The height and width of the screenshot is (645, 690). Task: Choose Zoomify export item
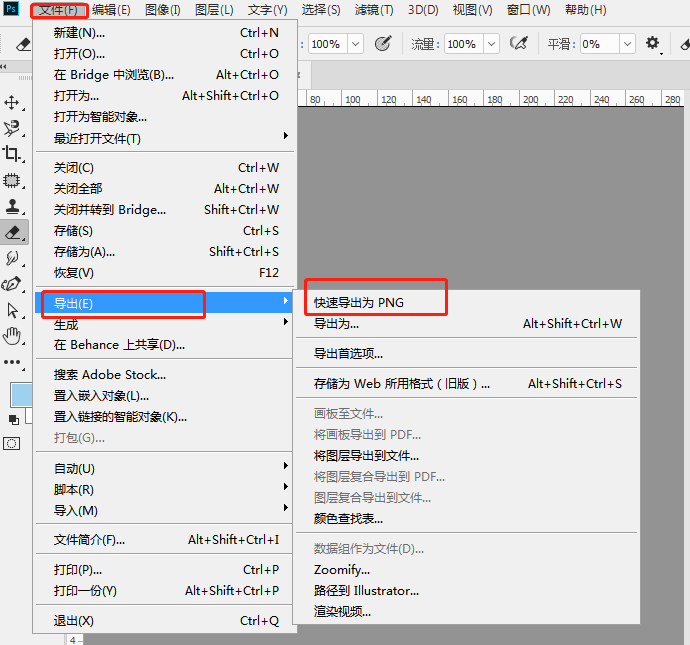467,570
